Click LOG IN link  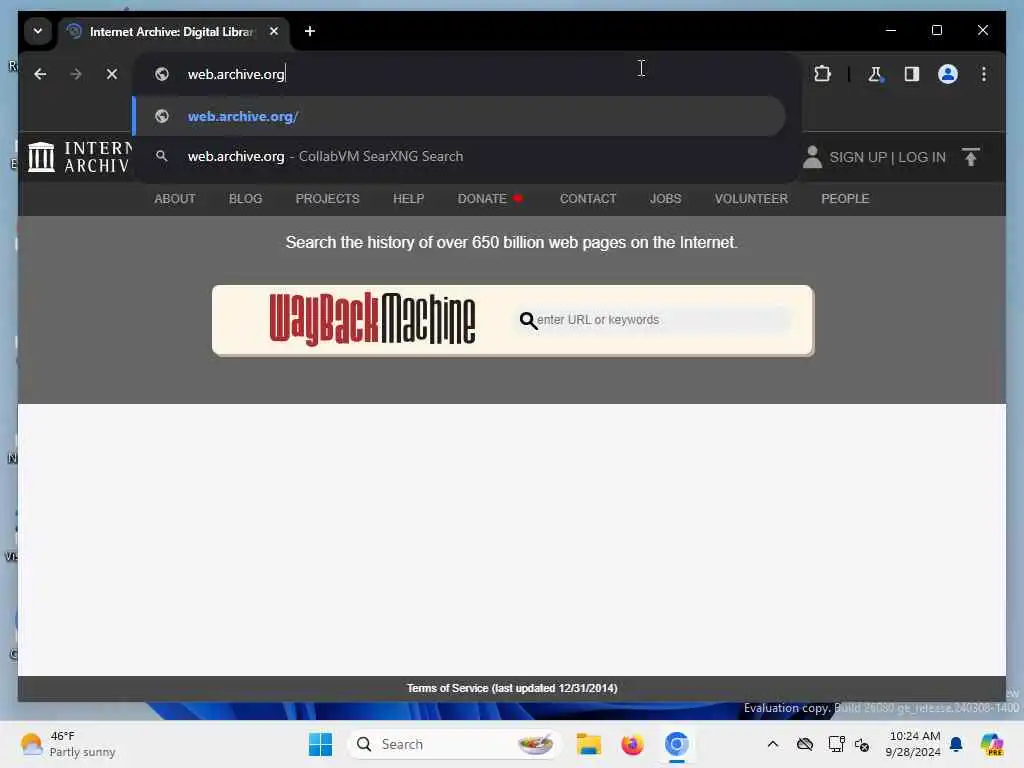point(921,157)
